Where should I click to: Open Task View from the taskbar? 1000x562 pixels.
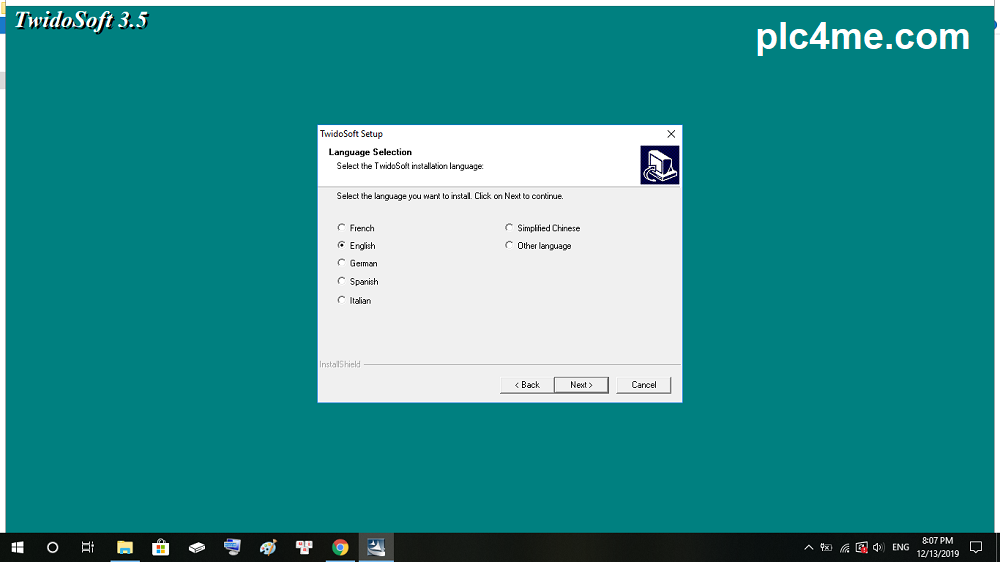point(88,547)
